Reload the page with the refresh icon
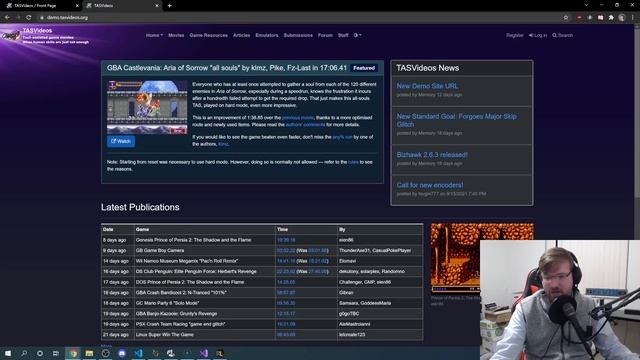 click(29, 18)
